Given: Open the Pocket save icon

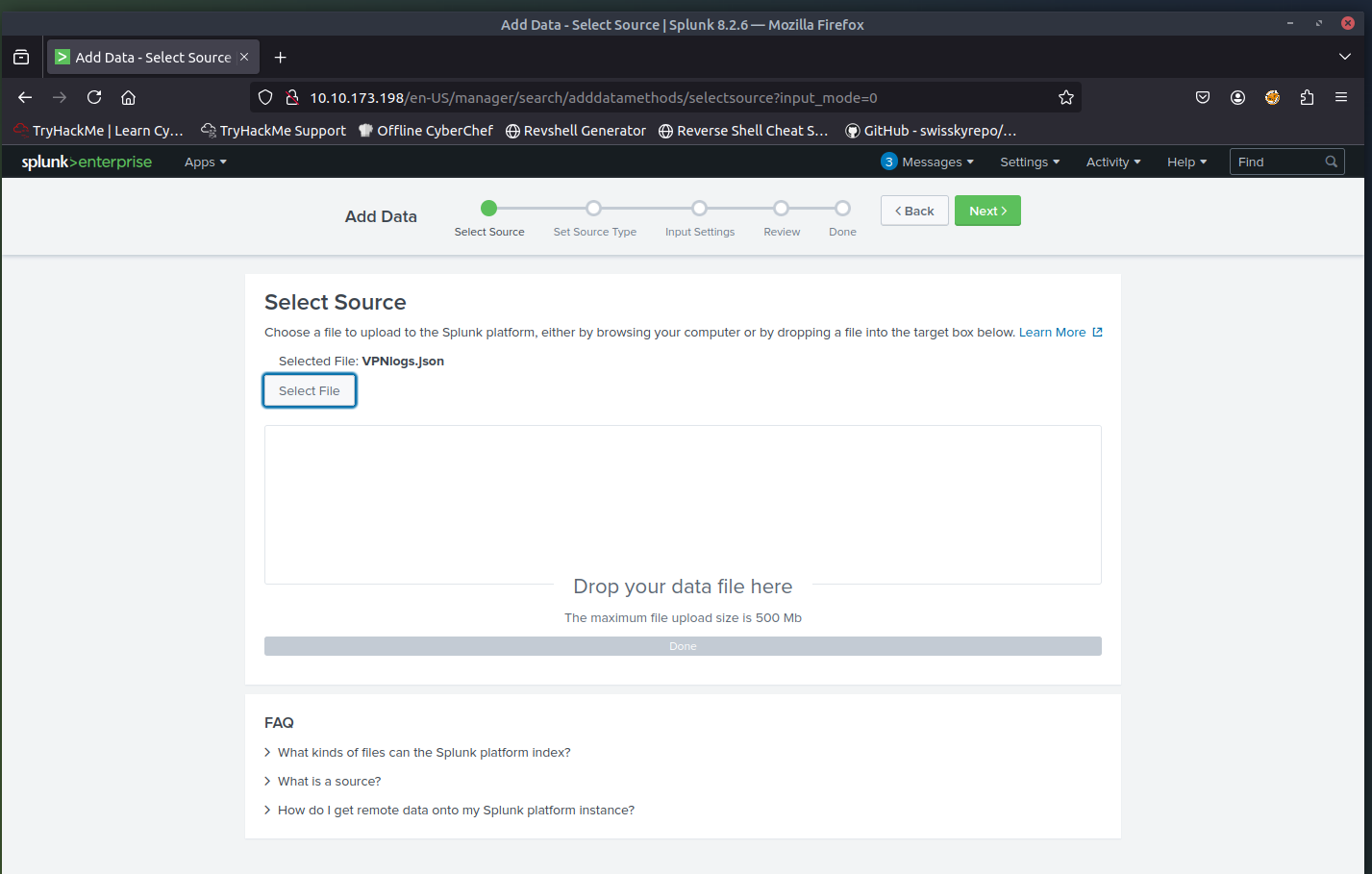Looking at the screenshot, I should coord(1203,97).
